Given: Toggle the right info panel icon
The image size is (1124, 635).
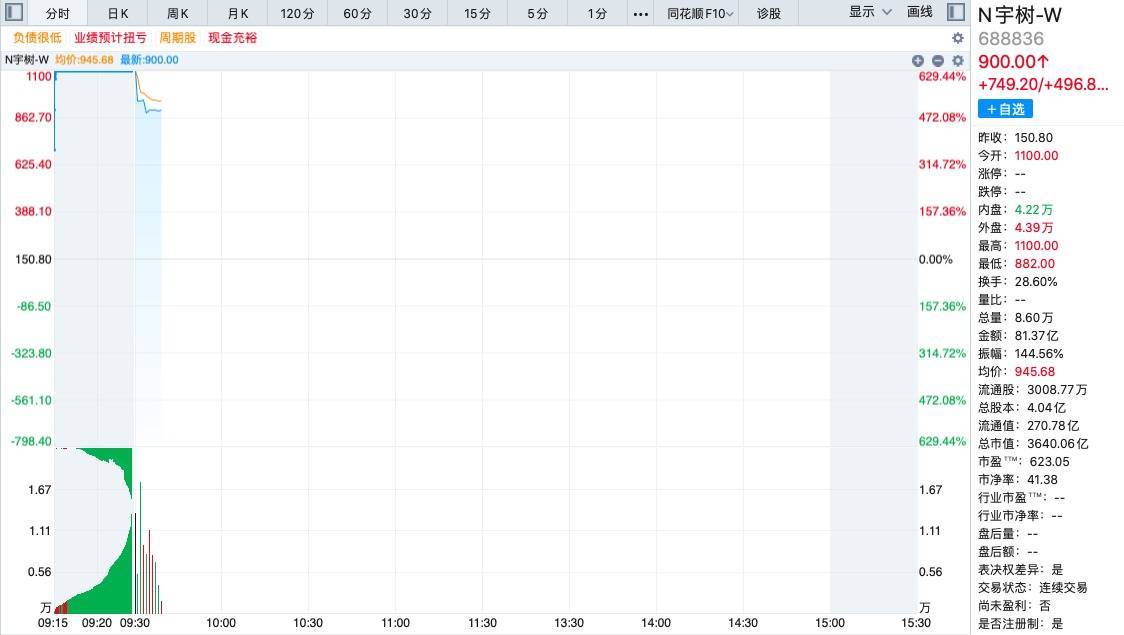Looking at the screenshot, I should (x=955, y=12).
